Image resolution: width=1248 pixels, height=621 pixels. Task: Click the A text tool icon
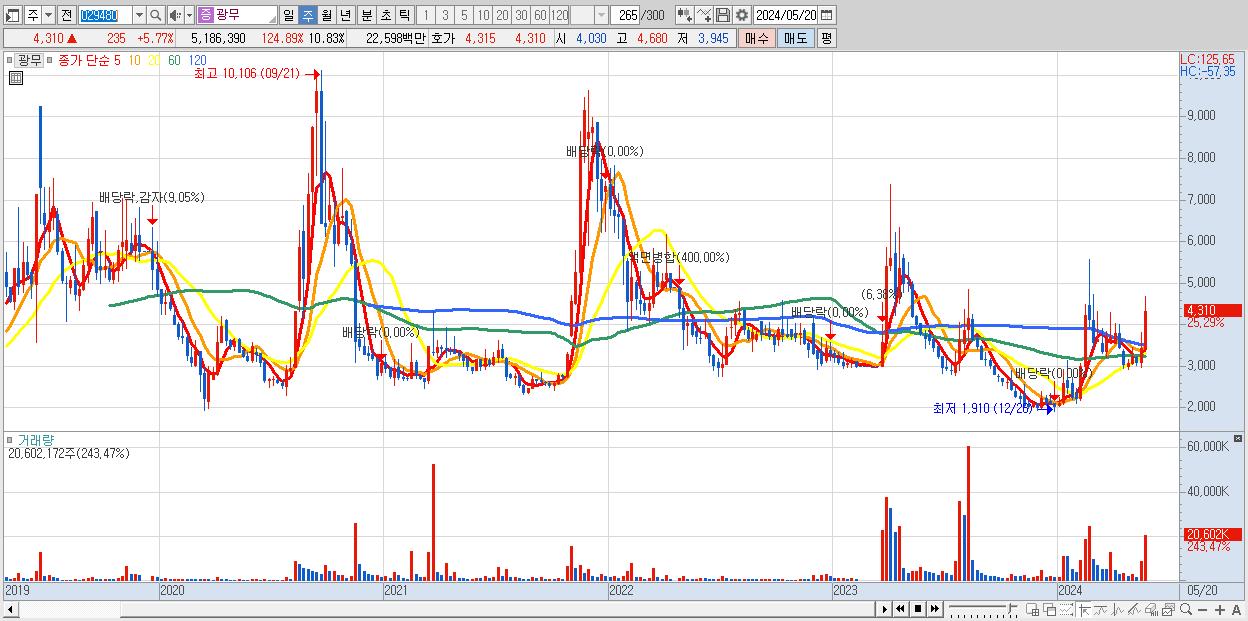click(x=1237, y=609)
